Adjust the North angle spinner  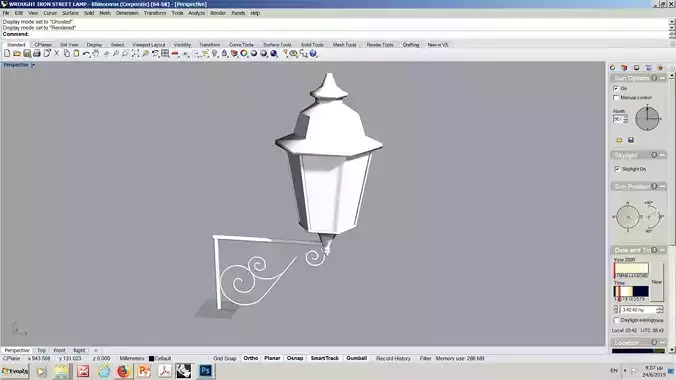pyautogui.click(x=626, y=119)
